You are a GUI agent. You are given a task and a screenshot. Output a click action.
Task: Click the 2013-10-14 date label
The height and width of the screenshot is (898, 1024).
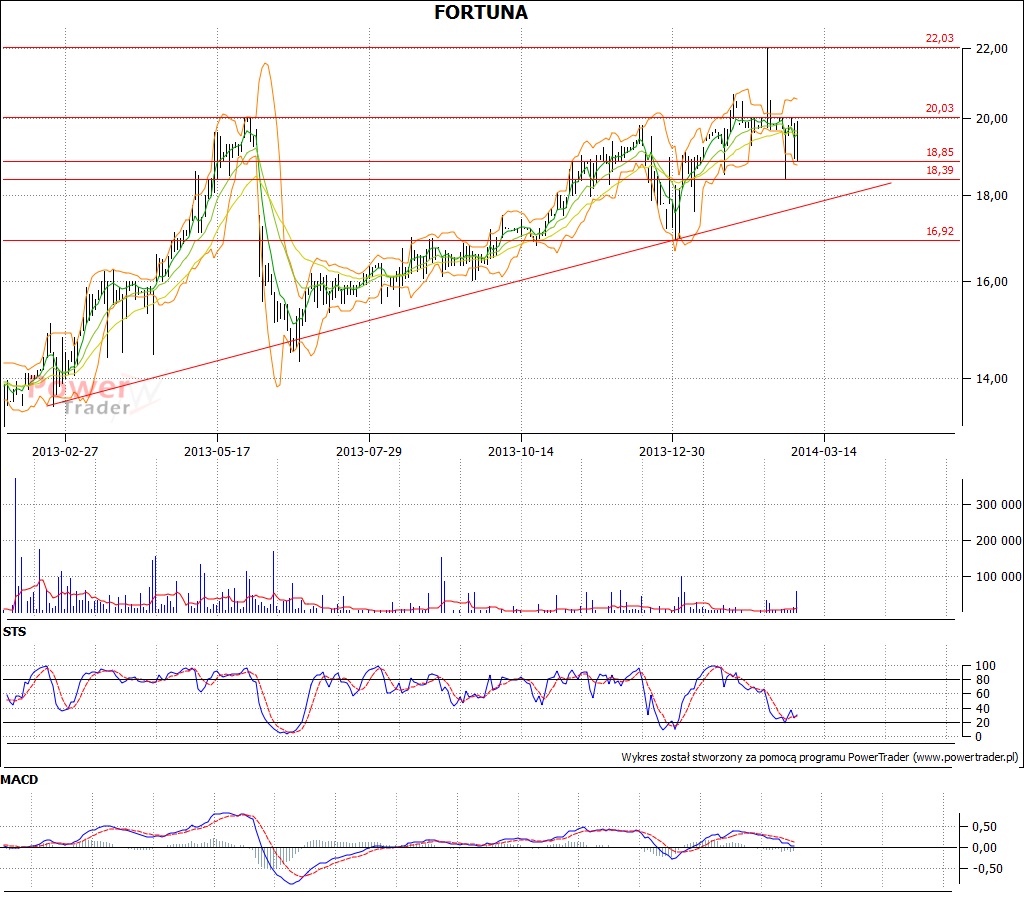tap(520, 452)
